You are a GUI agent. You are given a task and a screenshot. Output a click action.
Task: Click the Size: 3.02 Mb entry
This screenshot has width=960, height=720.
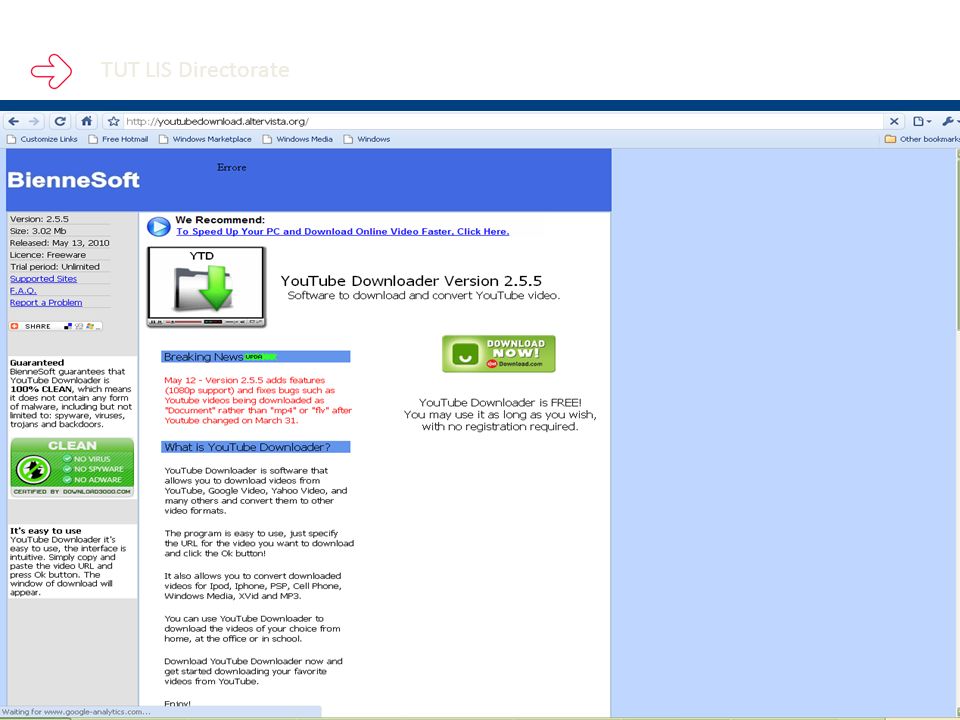point(38,231)
